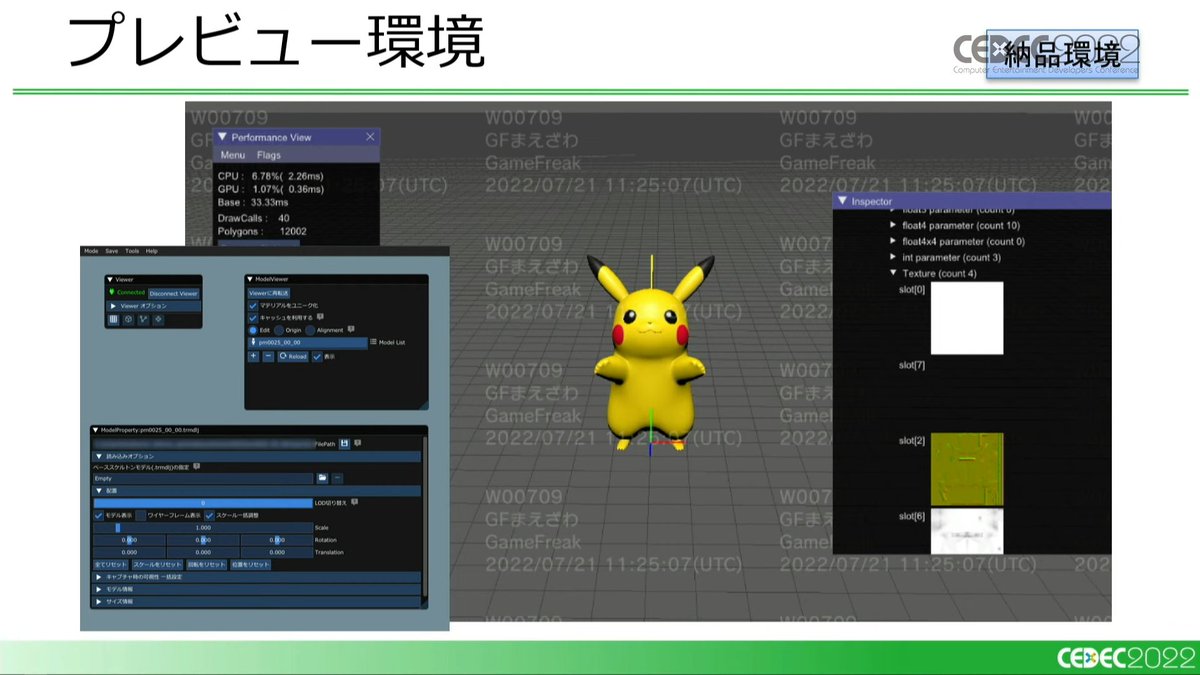
Task: Toggle the モデル表示 checkbox
Action: (x=99, y=516)
